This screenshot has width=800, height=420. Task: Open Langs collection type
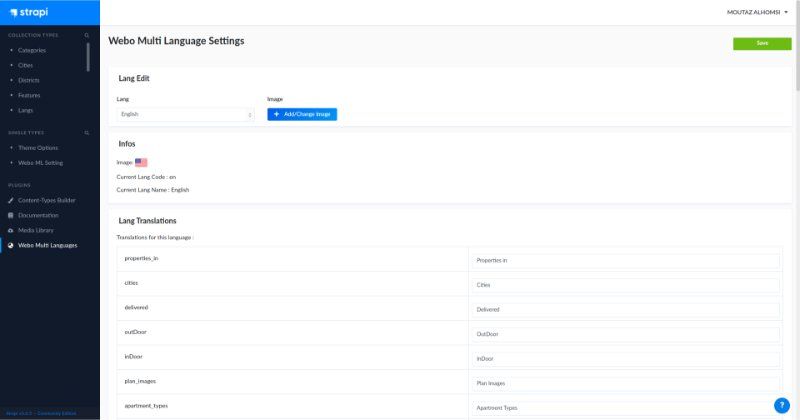pyautogui.click(x=26, y=110)
